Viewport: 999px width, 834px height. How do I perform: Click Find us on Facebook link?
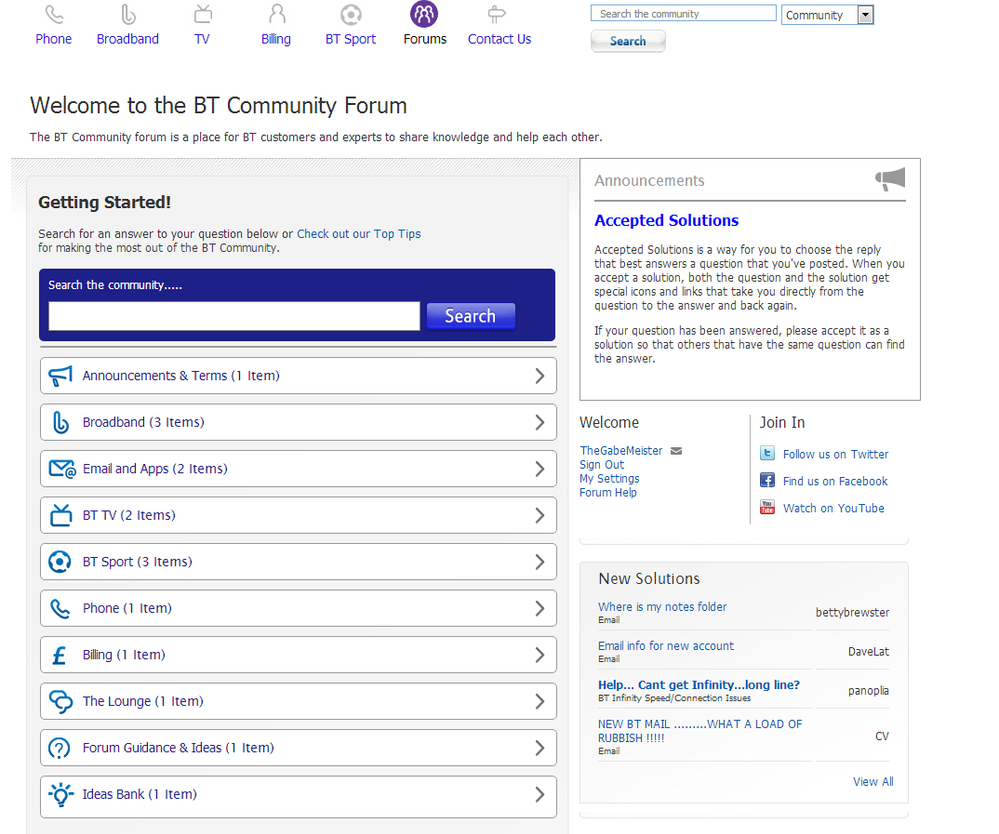pos(835,481)
